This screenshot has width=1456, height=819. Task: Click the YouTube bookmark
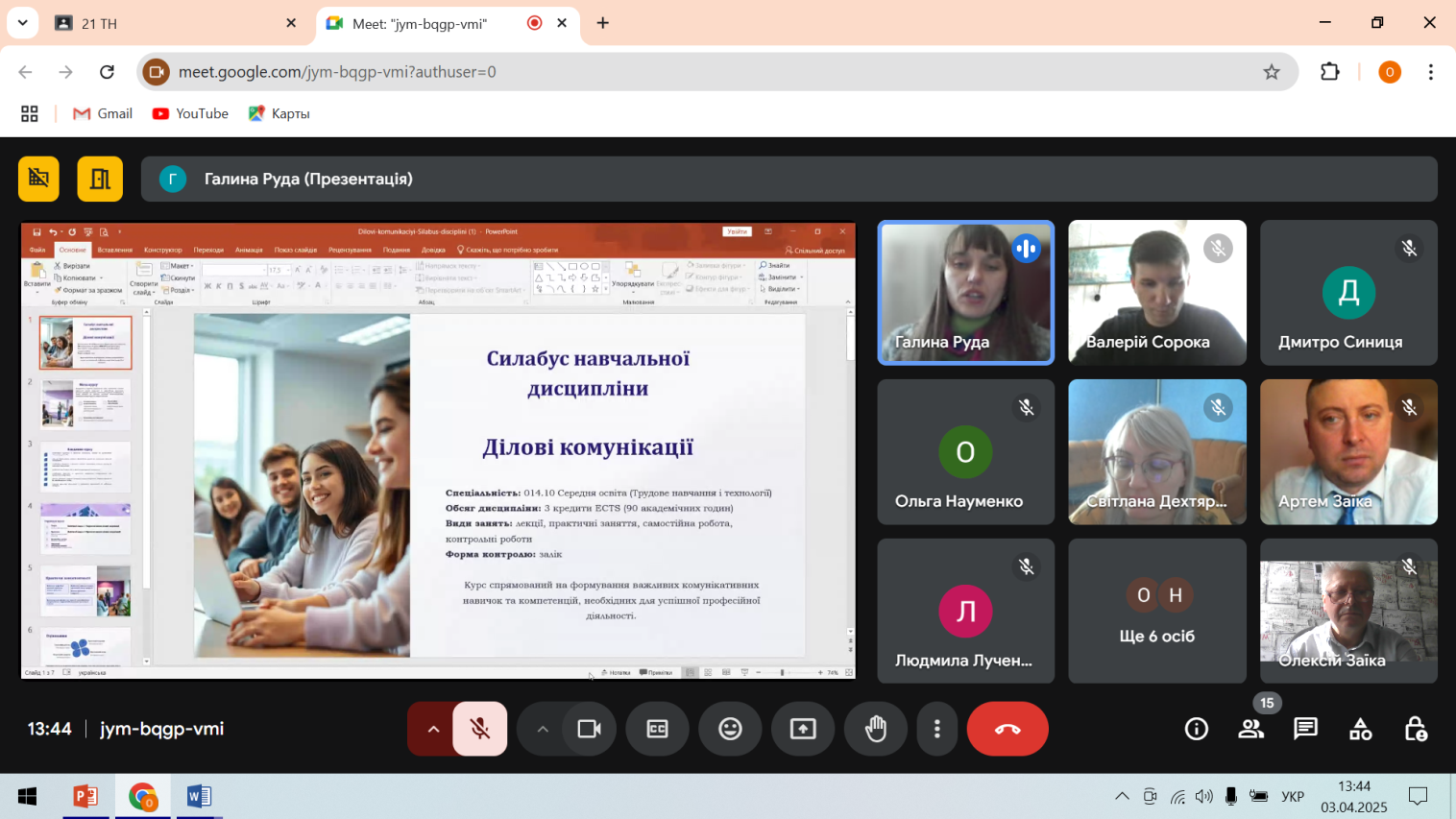click(190, 113)
